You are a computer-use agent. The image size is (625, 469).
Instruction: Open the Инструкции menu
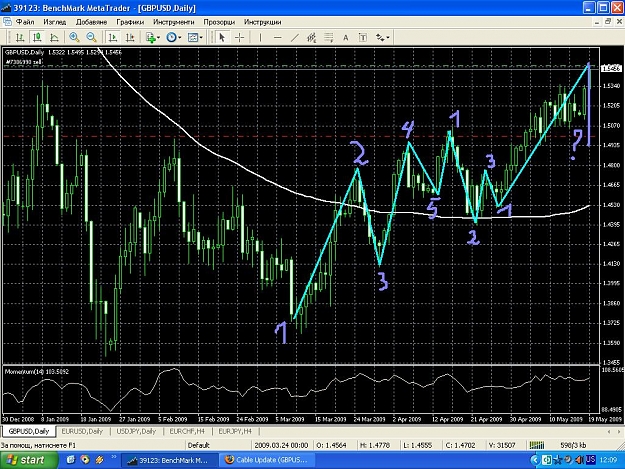(x=263, y=22)
